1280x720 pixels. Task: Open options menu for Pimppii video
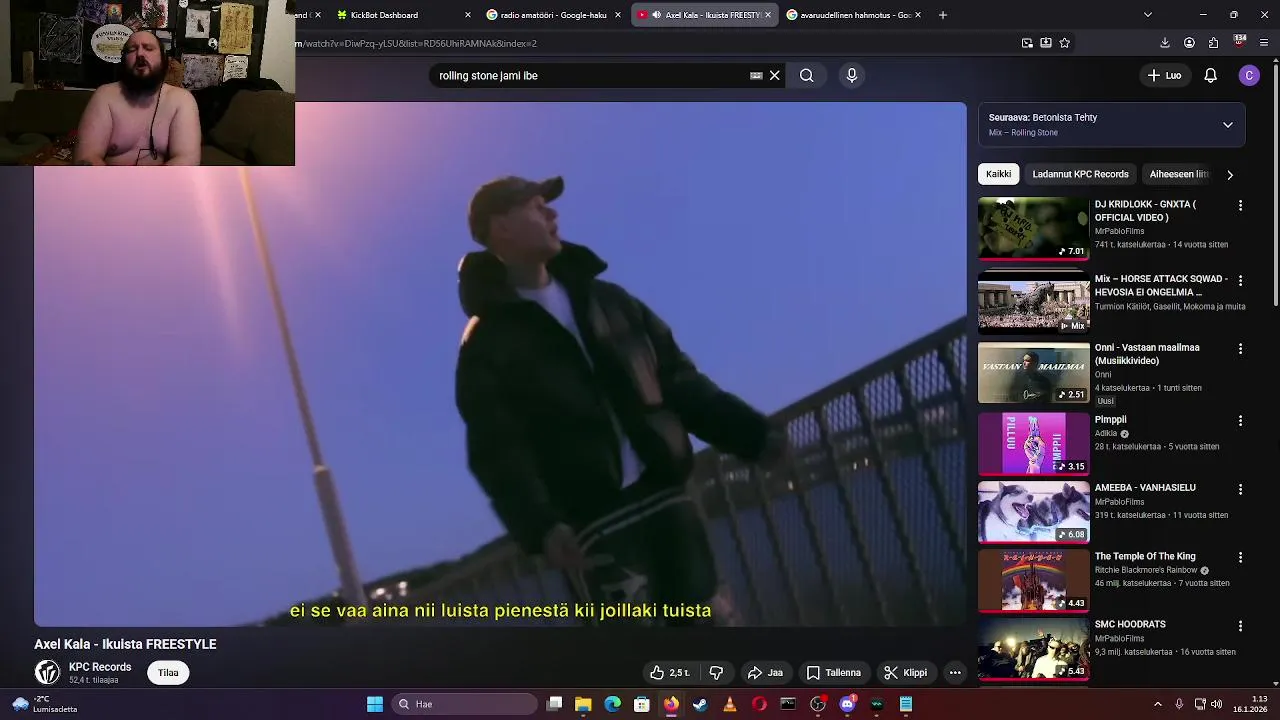point(1240,421)
